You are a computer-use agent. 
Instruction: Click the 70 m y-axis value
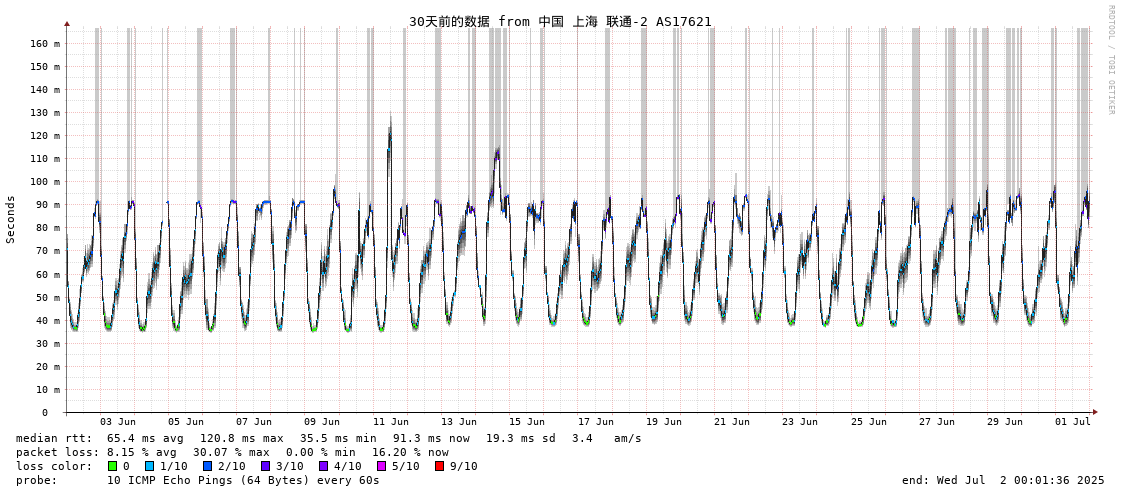tap(48, 251)
